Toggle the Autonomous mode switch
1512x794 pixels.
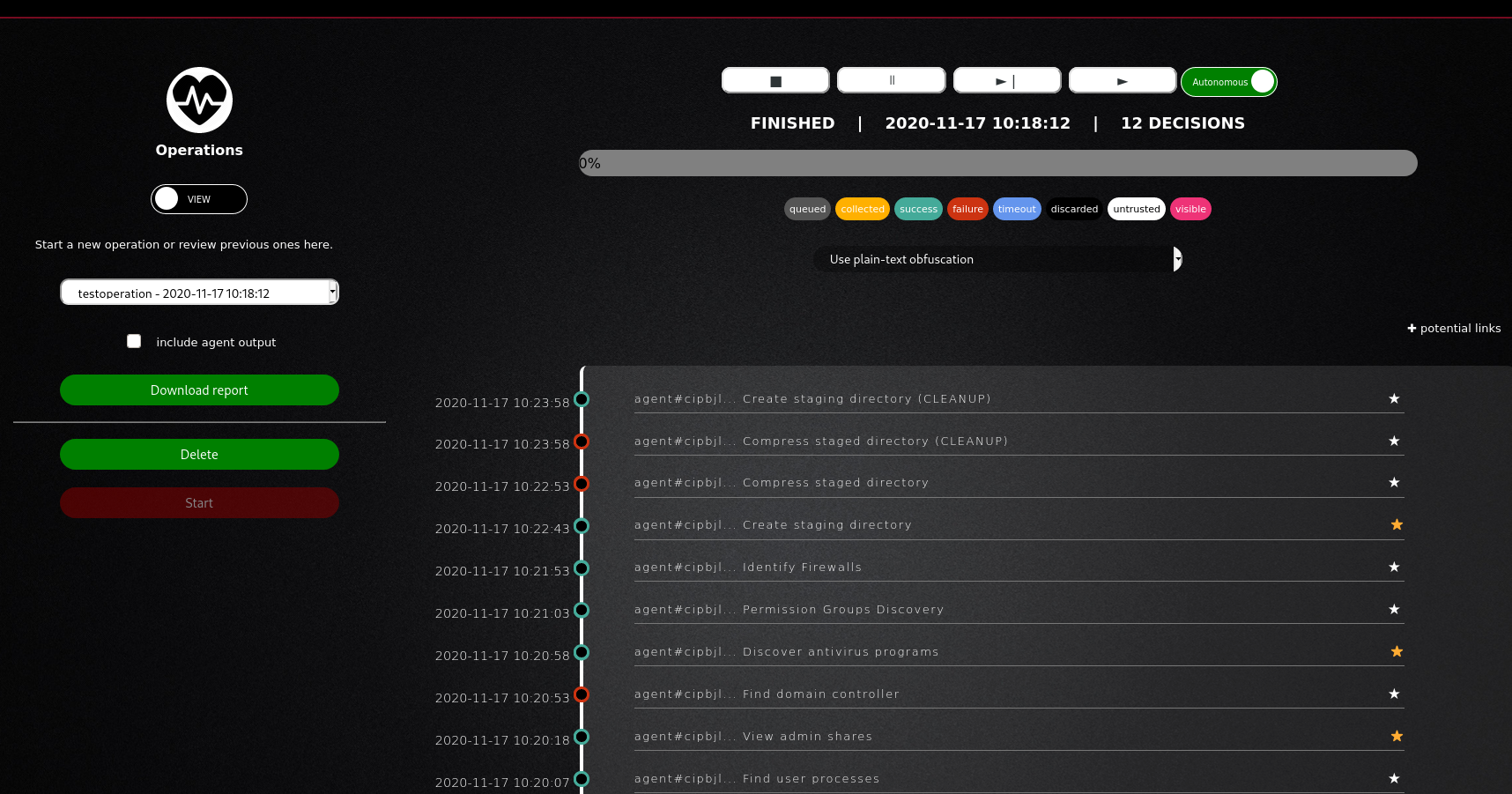pyautogui.click(x=1229, y=82)
